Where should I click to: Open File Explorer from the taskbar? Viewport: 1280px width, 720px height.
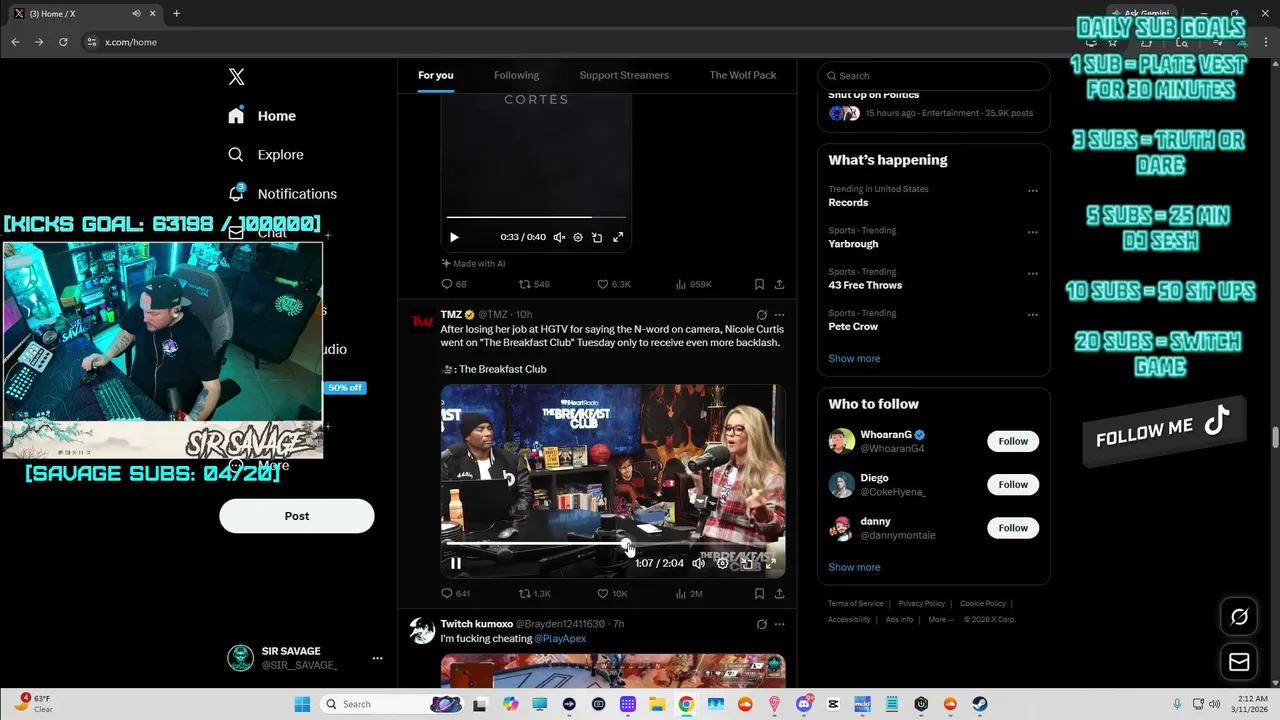pos(657,704)
